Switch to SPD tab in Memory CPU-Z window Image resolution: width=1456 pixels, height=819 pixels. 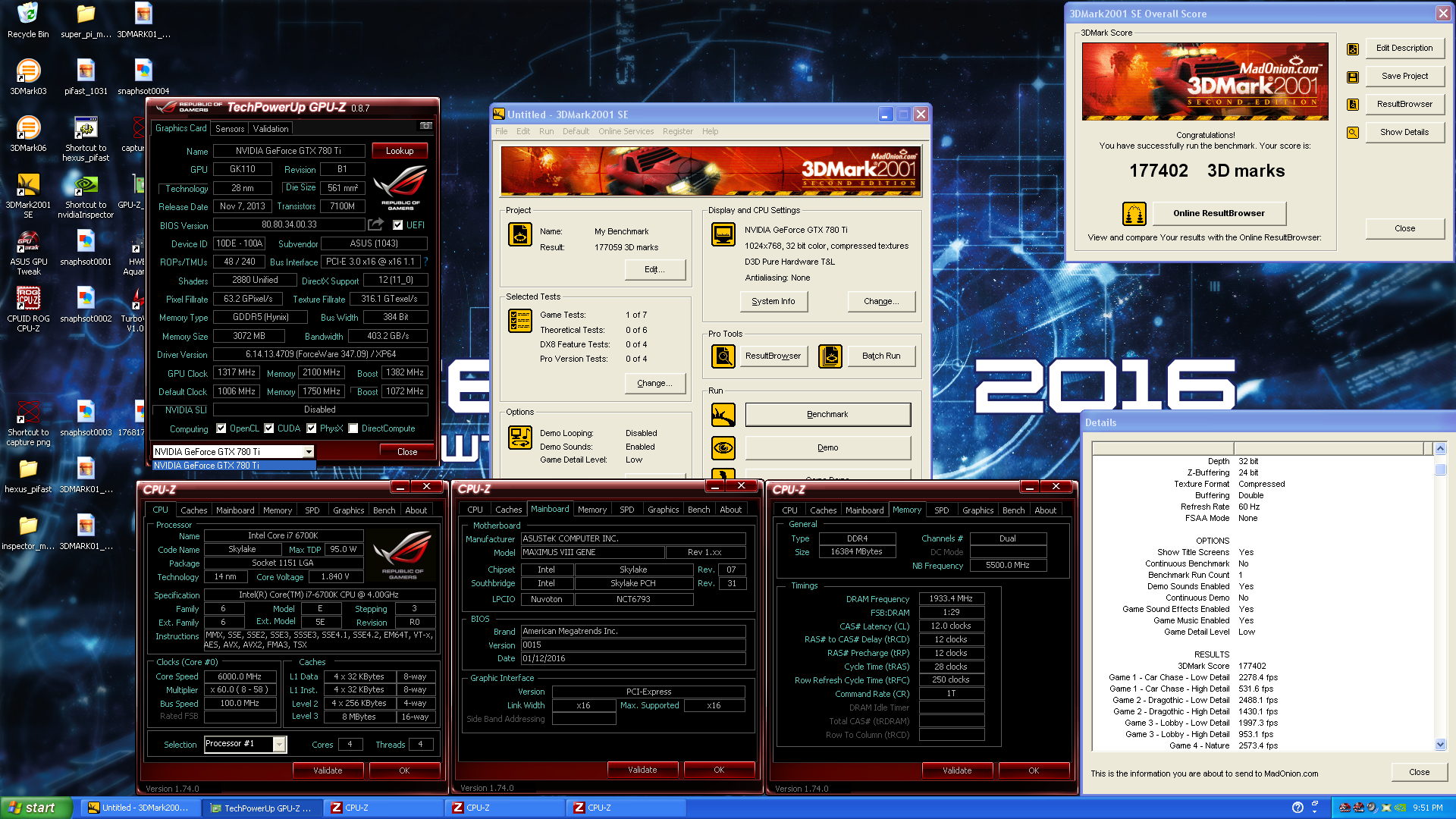point(941,510)
